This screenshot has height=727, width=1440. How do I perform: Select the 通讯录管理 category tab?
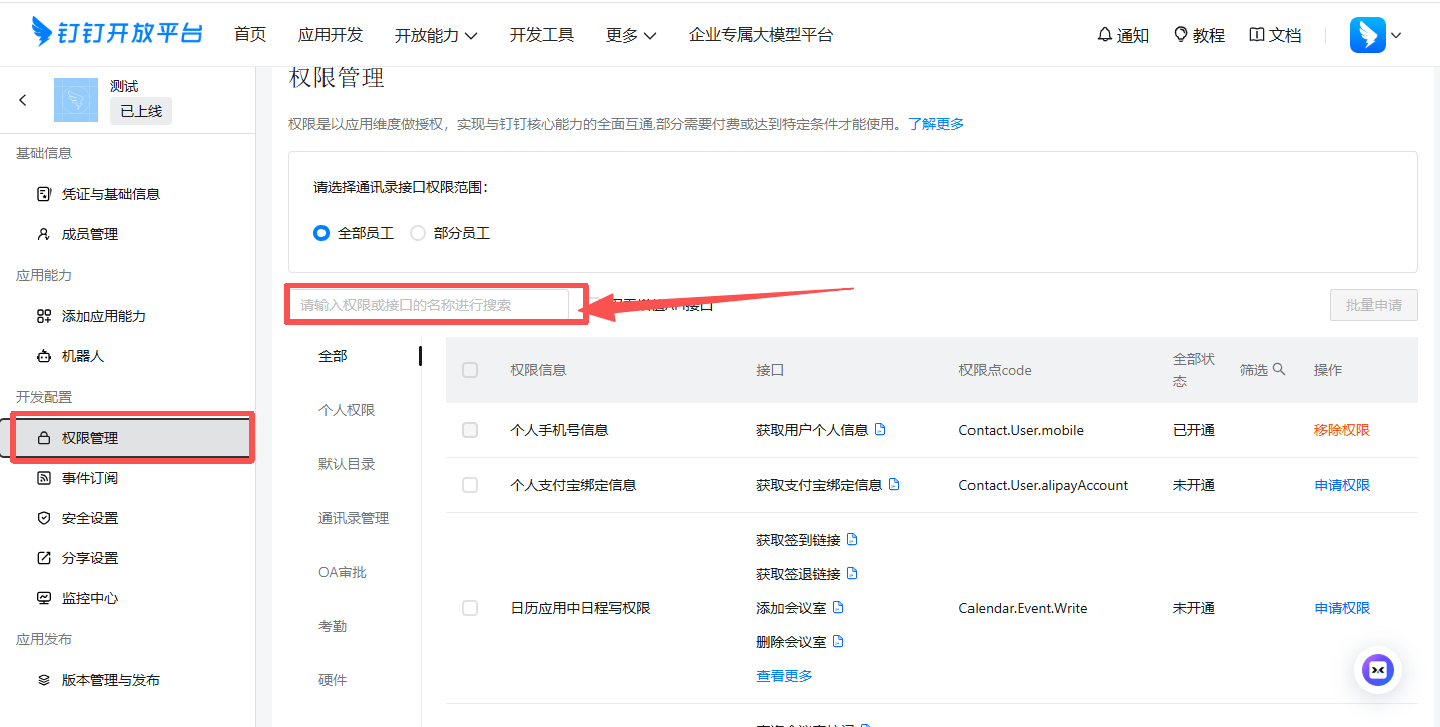point(354,518)
